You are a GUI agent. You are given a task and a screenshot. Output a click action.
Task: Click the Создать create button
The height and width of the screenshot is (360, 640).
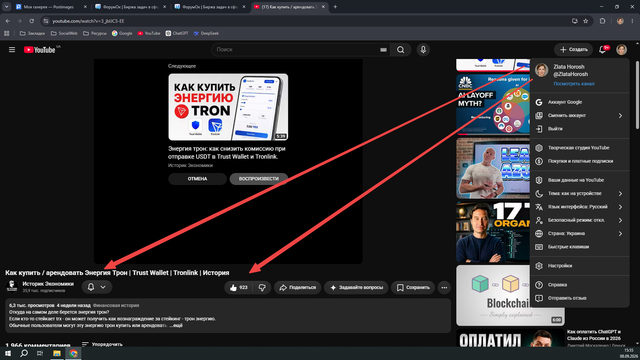(573, 50)
